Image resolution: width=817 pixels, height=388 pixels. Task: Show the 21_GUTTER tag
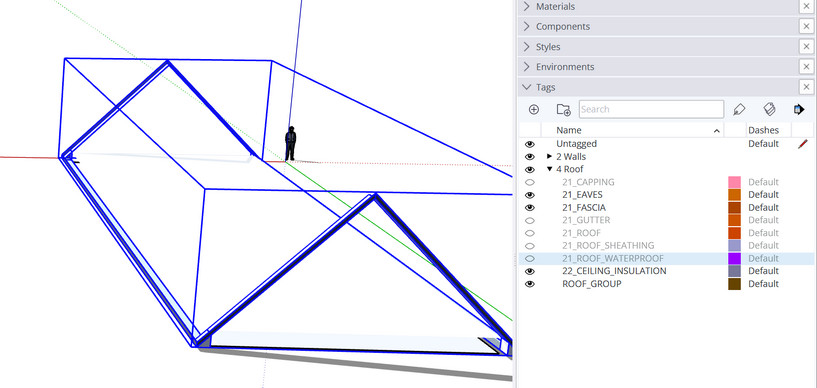click(x=530, y=220)
